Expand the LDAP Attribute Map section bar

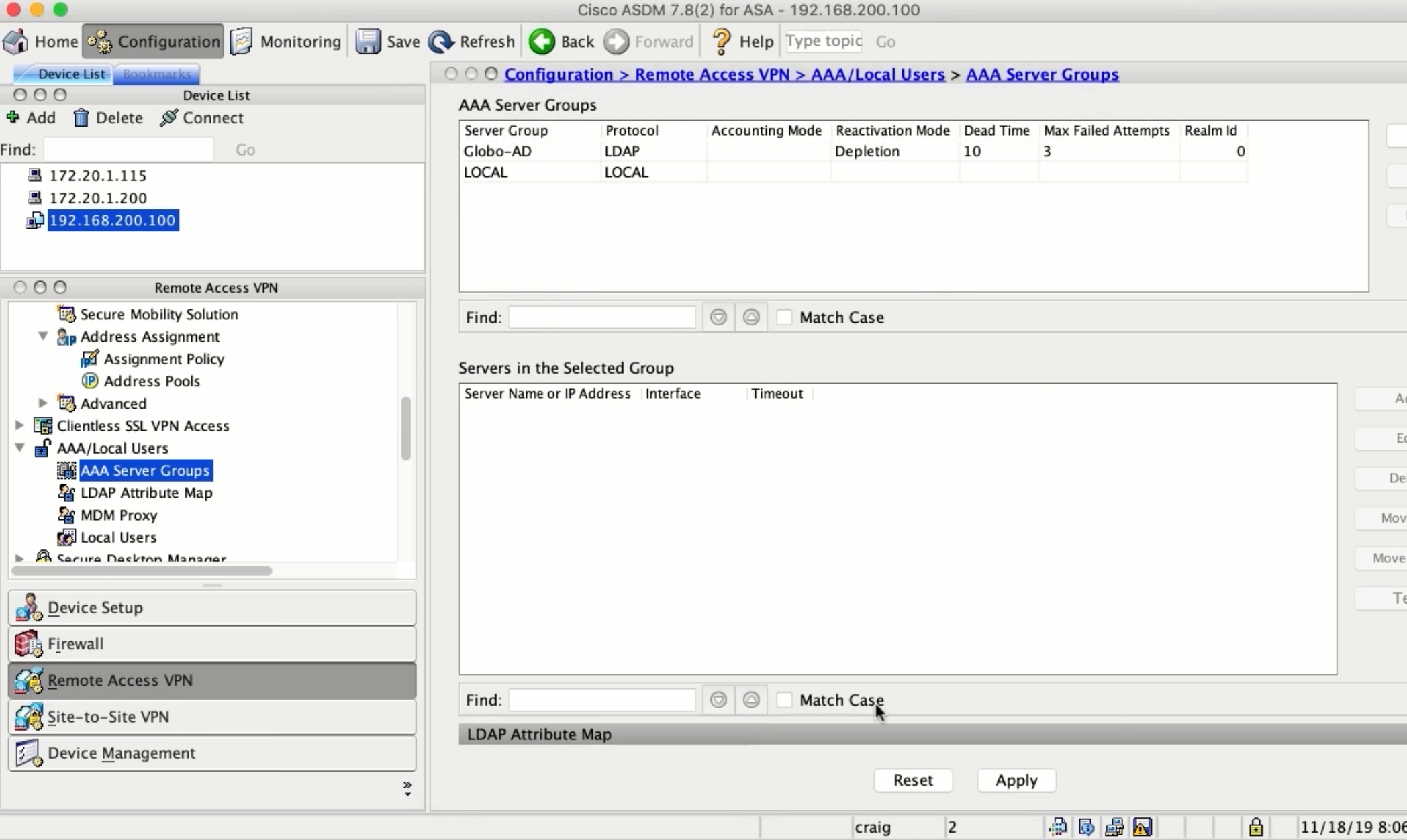coord(932,734)
